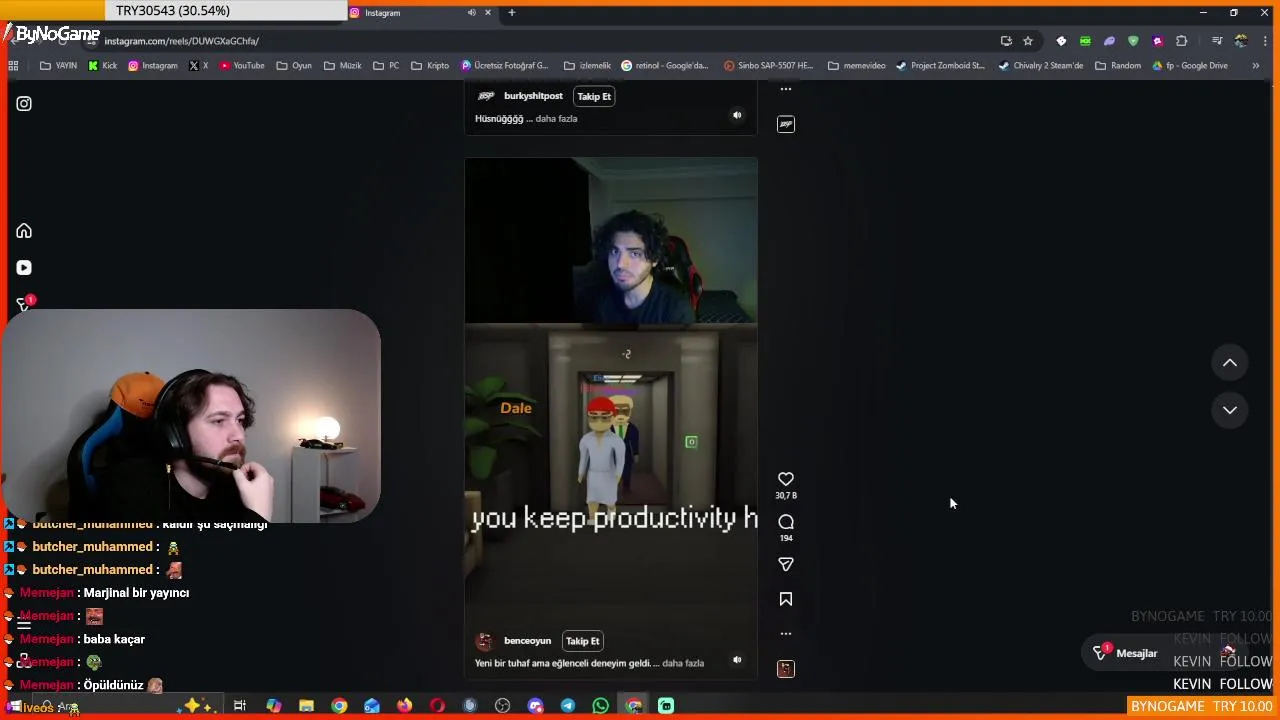Image resolution: width=1280 pixels, height=720 pixels.
Task: Toggle sound on the burkyshitpost reel
Action: tap(737, 115)
